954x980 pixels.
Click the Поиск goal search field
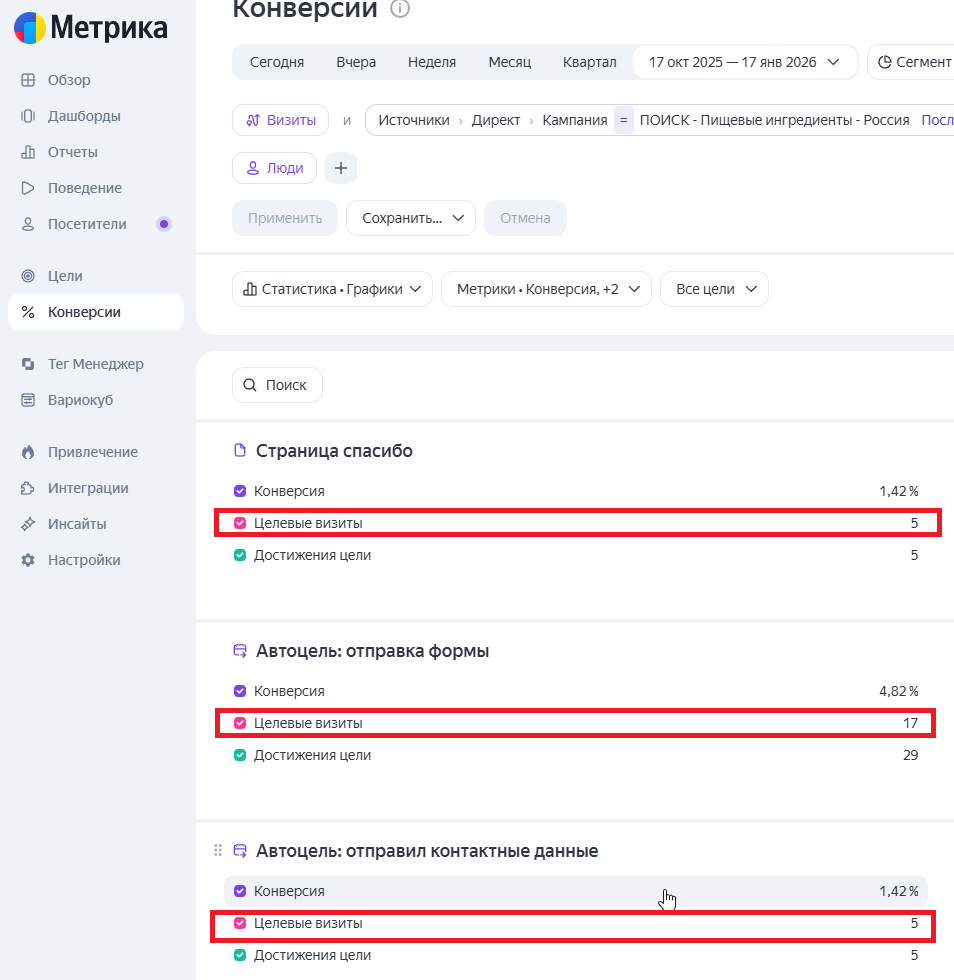pos(278,385)
